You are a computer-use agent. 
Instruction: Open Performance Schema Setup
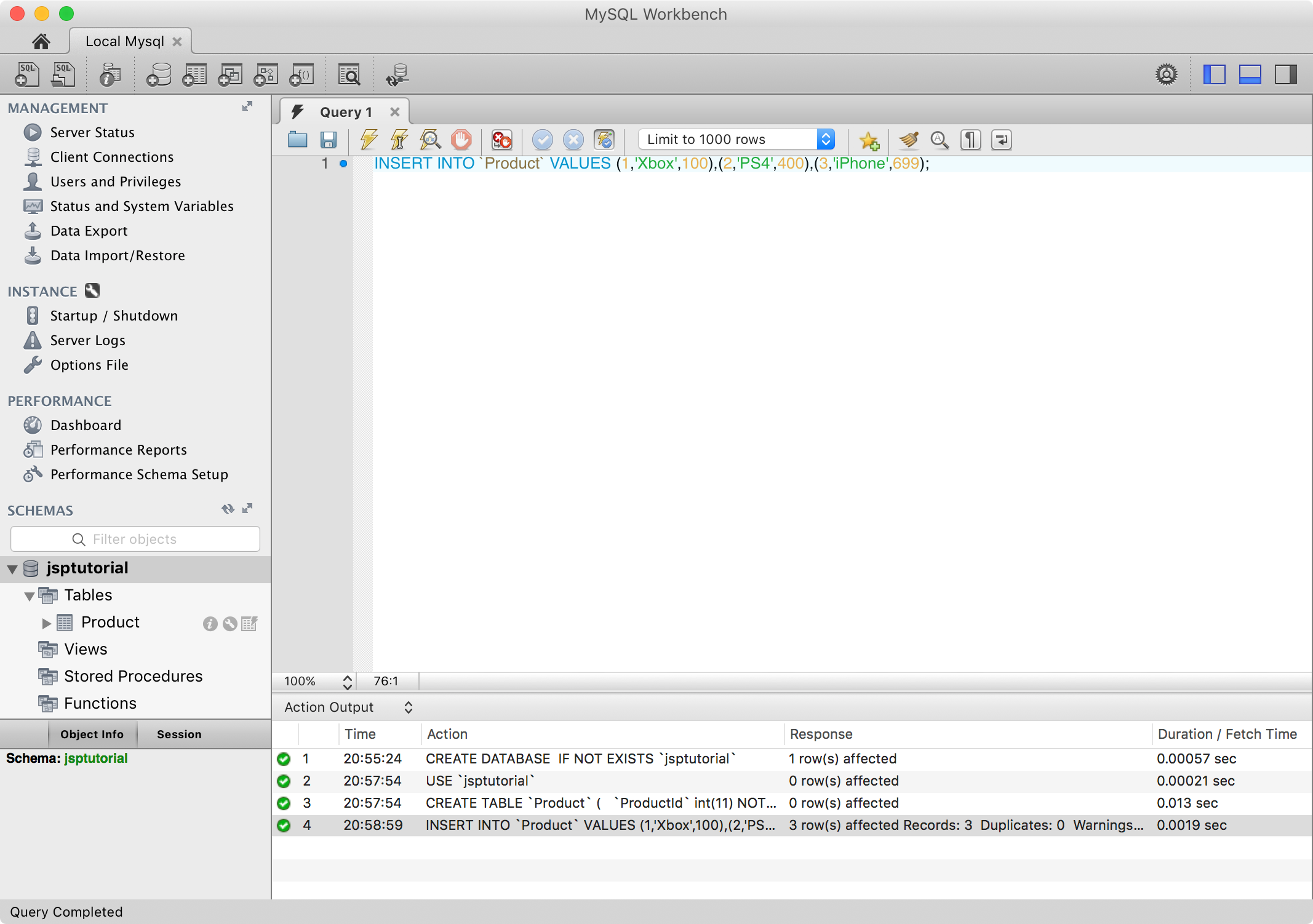[139, 474]
